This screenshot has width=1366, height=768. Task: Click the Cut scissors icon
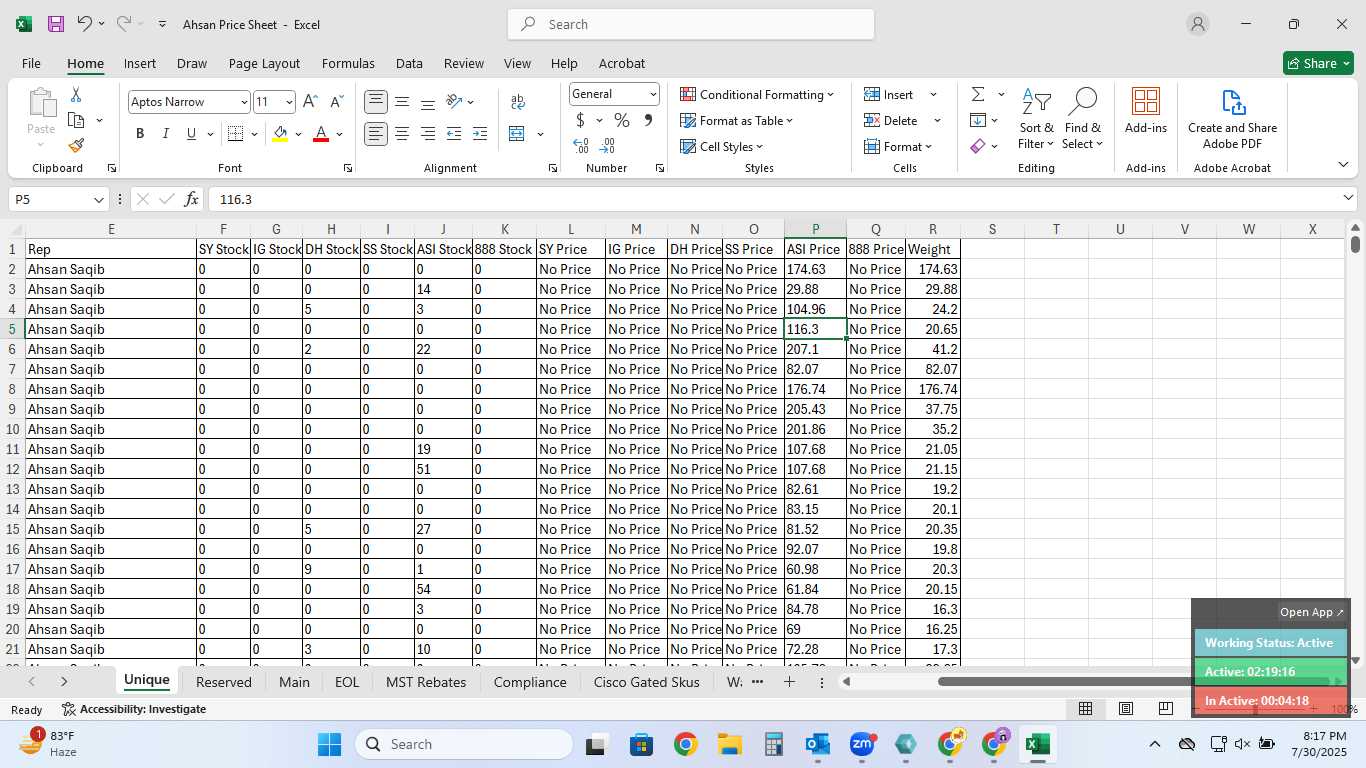point(76,94)
